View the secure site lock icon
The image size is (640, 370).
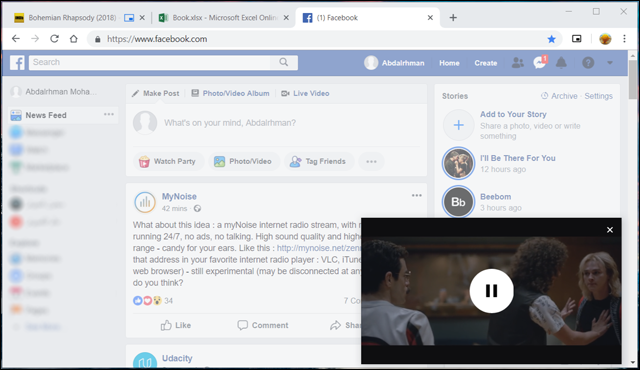point(98,39)
